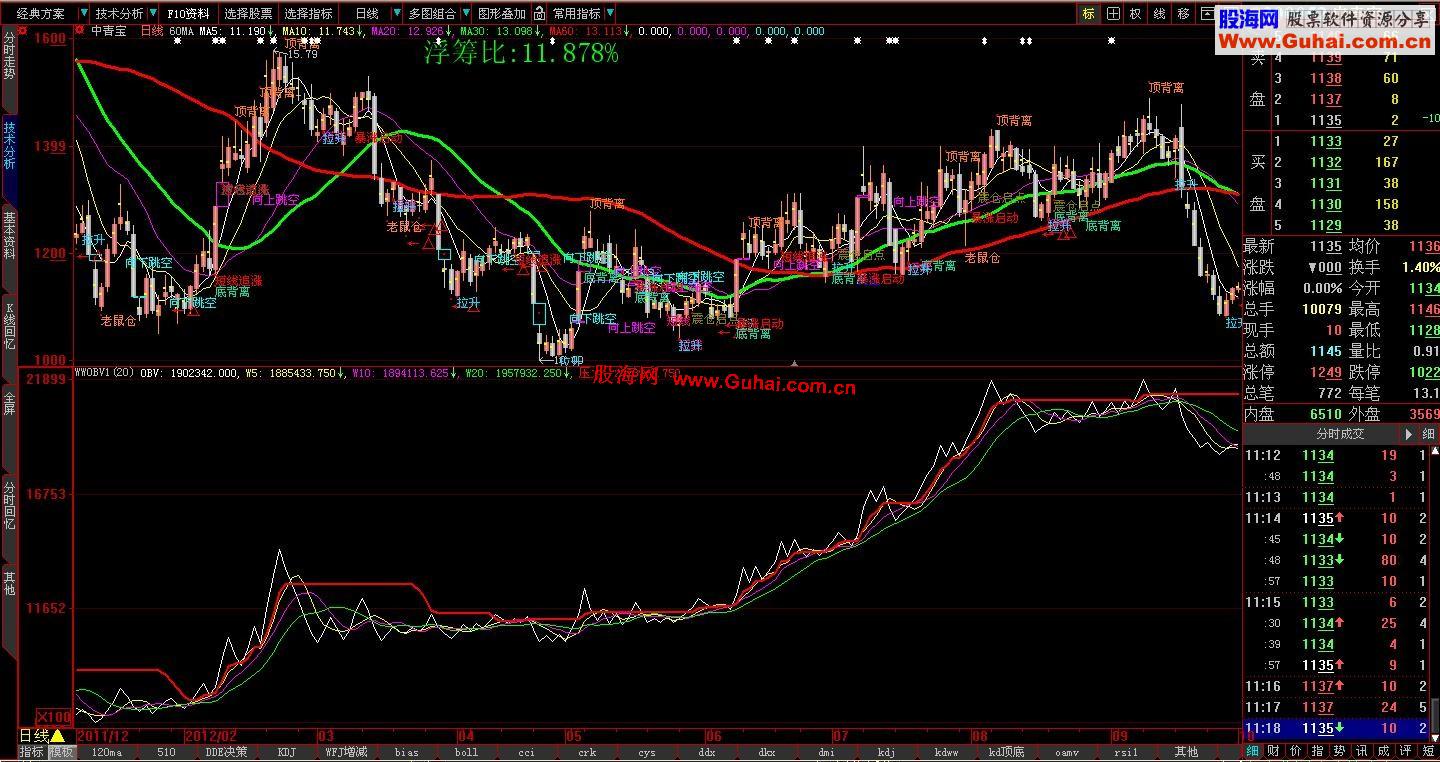
Task: Toggle the 标 indicator button in top toolbar
Action: (1088, 14)
